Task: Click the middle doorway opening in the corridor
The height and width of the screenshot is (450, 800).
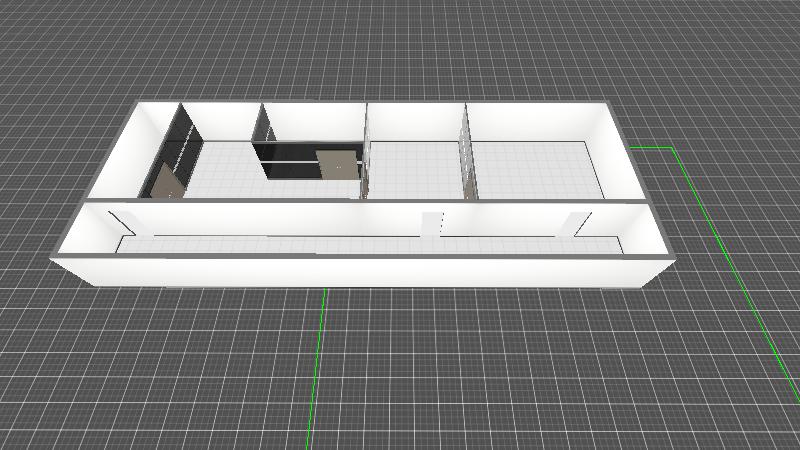Action: 432,225
